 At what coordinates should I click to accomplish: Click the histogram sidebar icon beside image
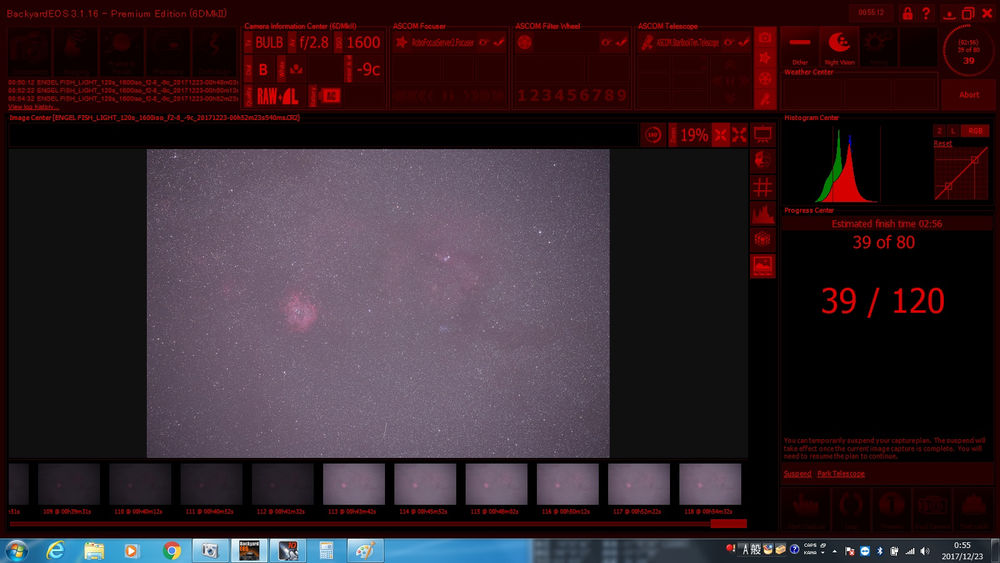[763, 214]
